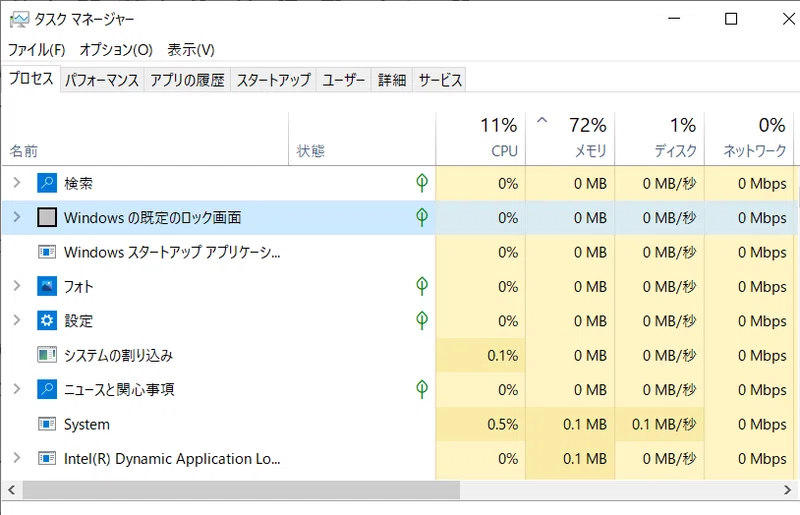The width and height of the screenshot is (800, 515).
Task: Expand the 検索 process group
Action: coord(17,182)
